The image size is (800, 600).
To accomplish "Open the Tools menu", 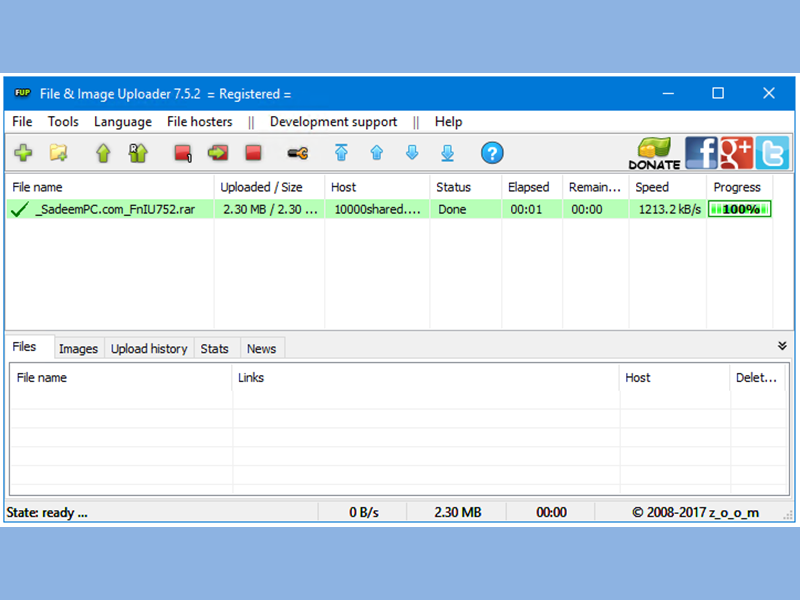I will [63, 122].
